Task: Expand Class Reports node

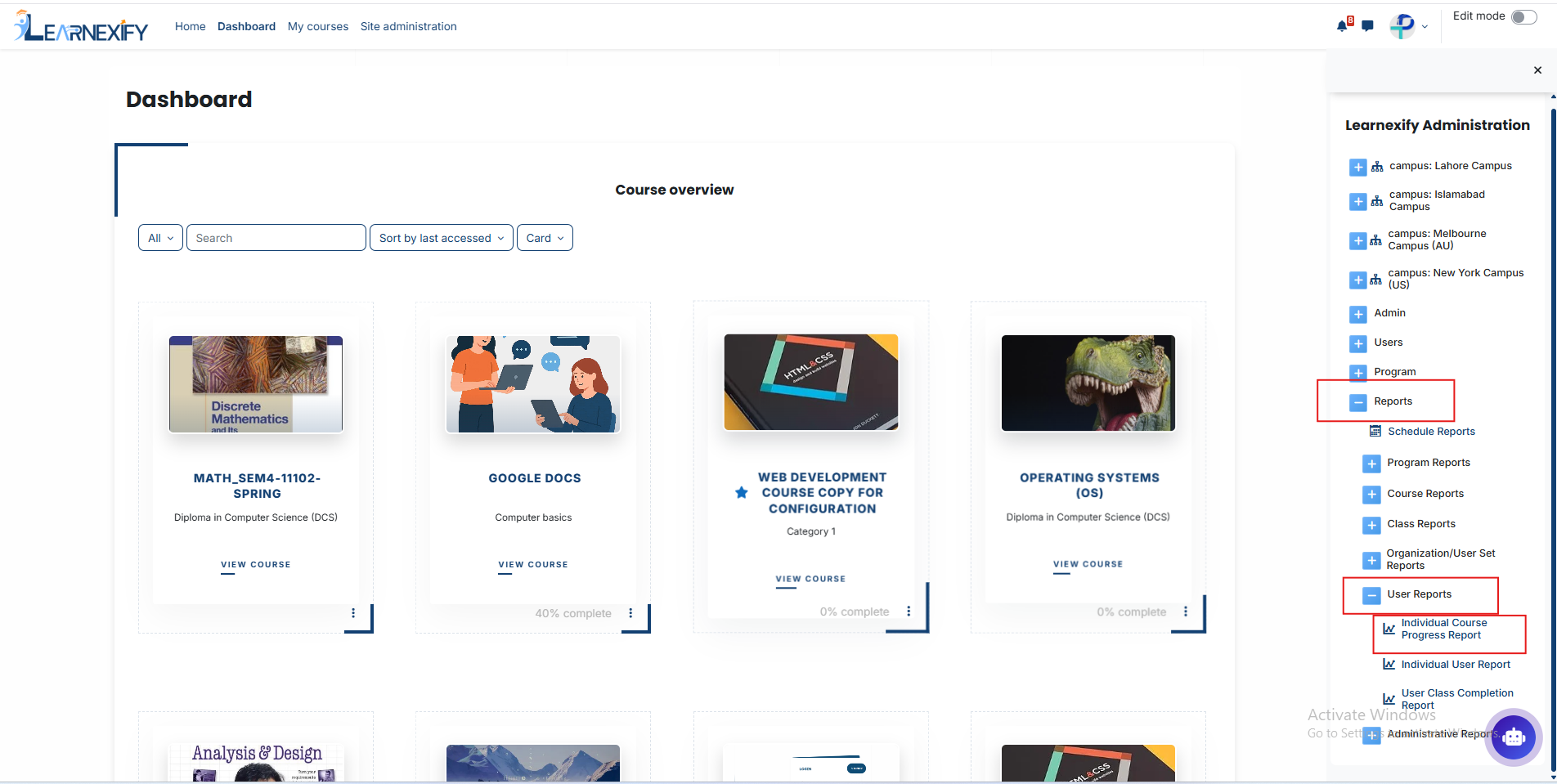Action: (x=1371, y=525)
